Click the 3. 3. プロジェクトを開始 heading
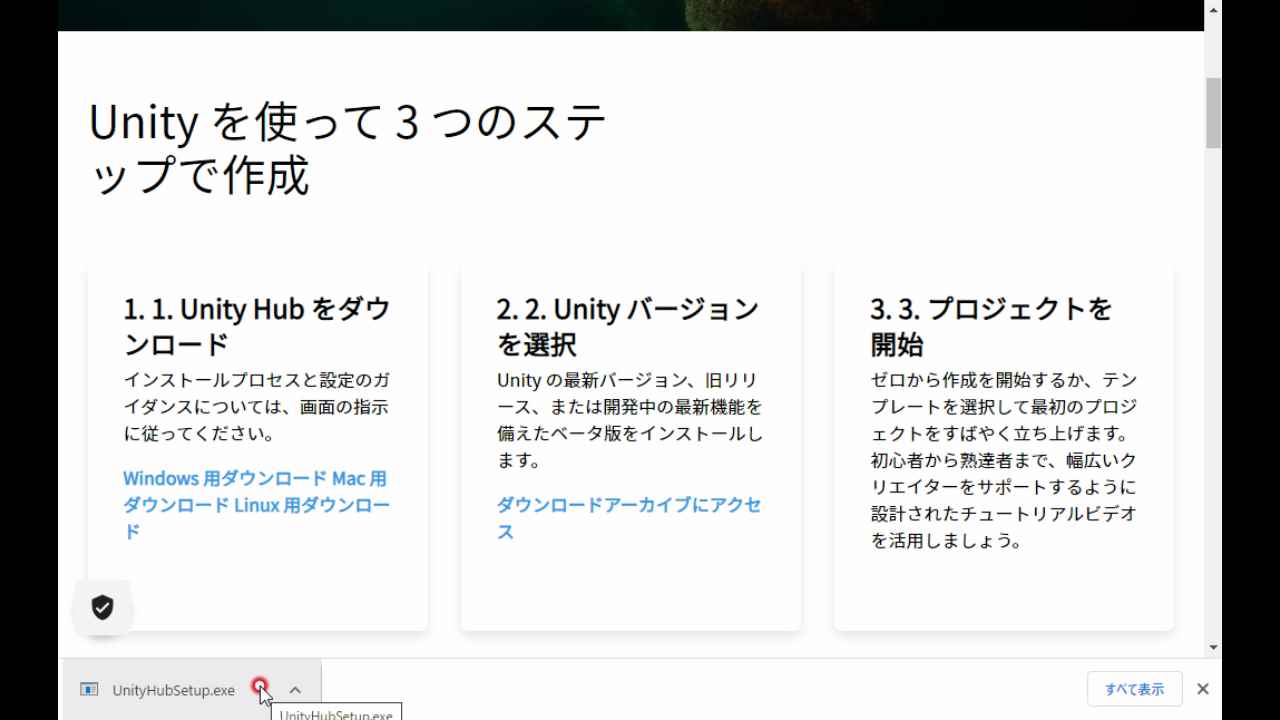 point(991,327)
